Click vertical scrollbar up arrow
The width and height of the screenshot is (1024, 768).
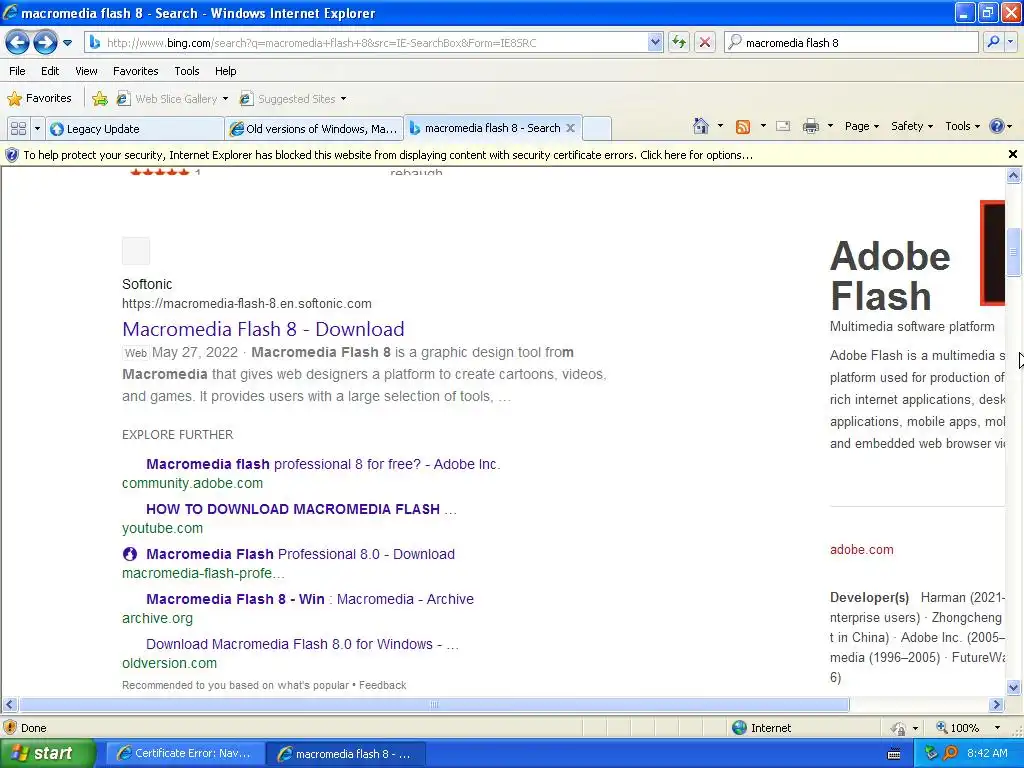(1014, 175)
